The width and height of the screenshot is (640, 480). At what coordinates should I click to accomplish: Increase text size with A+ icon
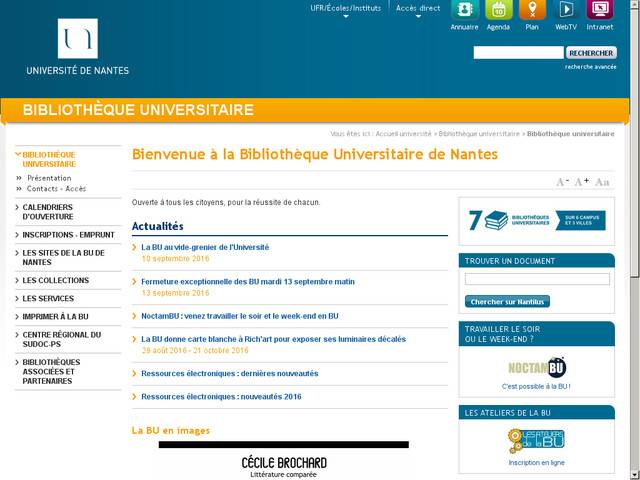pyautogui.click(x=582, y=182)
